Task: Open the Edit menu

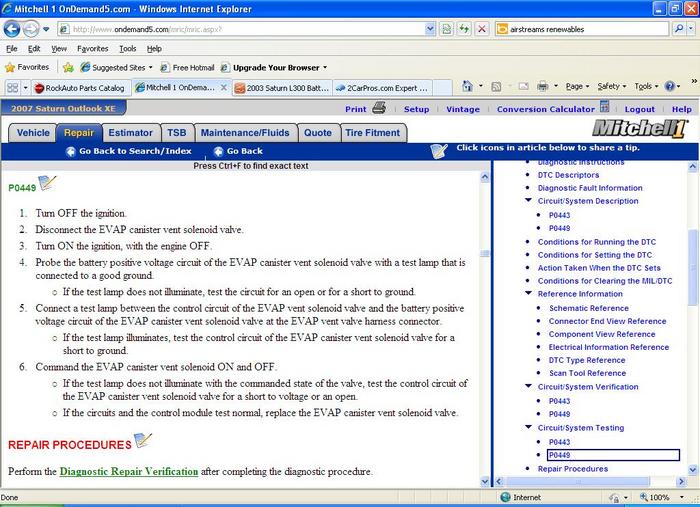Action: (34, 49)
